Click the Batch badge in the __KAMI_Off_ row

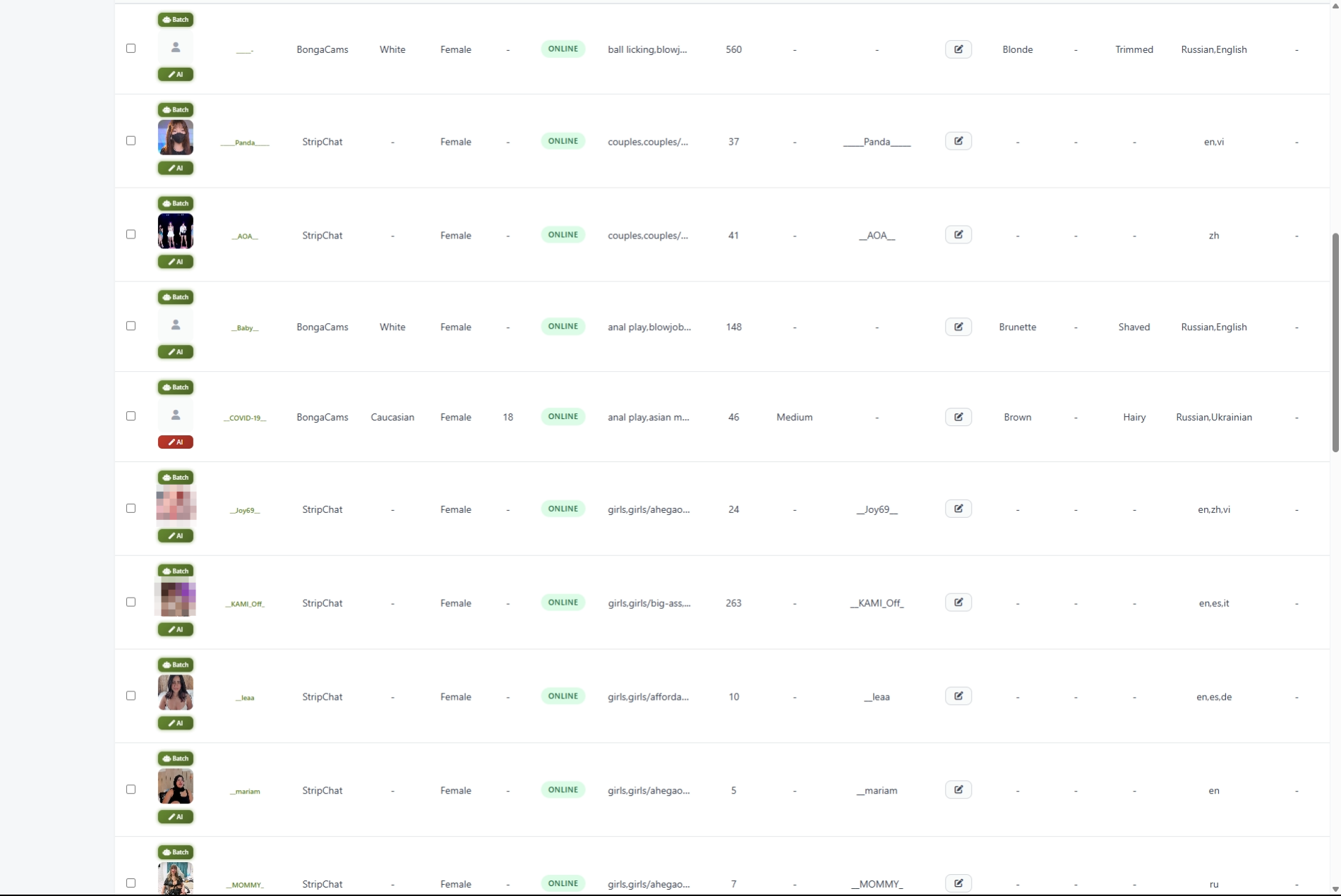pos(175,571)
